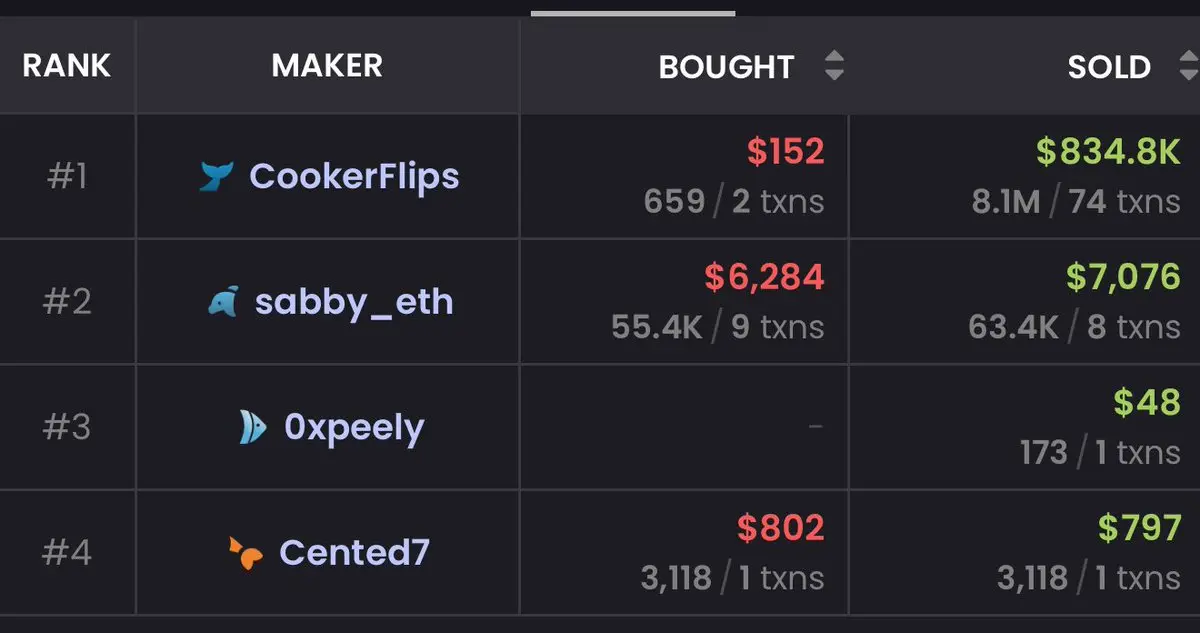Click the #3 rank cell
The width and height of the screenshot is (1200, 633).
(67, 427)
